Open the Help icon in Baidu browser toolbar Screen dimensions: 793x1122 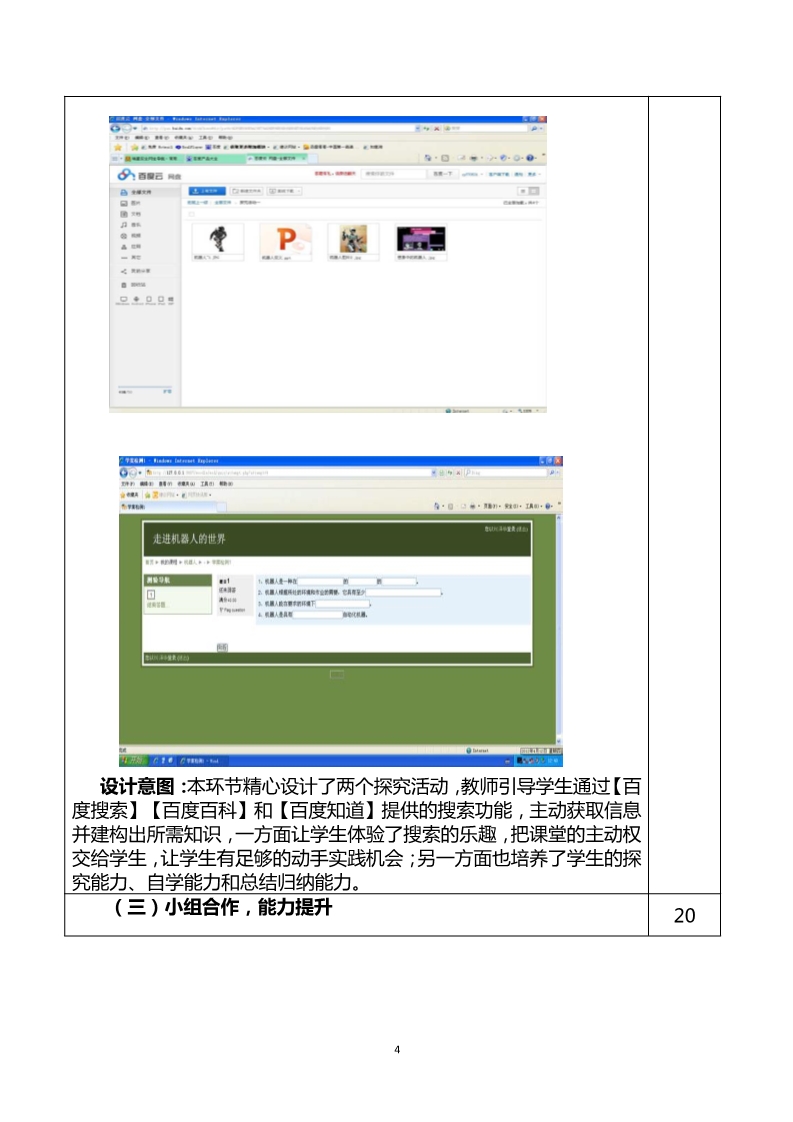(531, 158)
